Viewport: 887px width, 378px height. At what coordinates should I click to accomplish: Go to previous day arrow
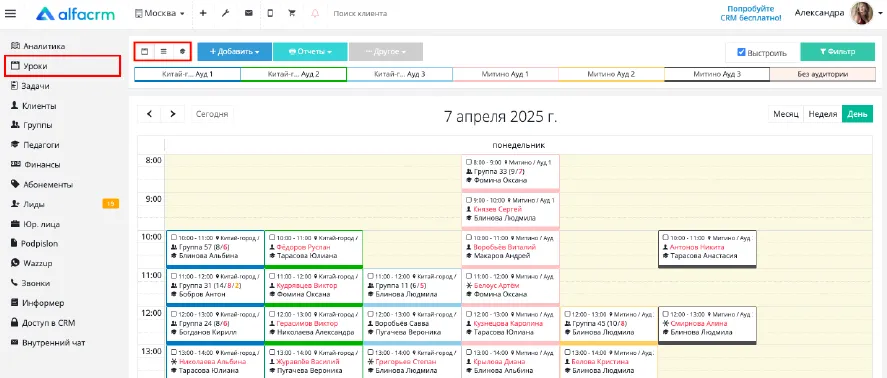(x=149, y=114)
